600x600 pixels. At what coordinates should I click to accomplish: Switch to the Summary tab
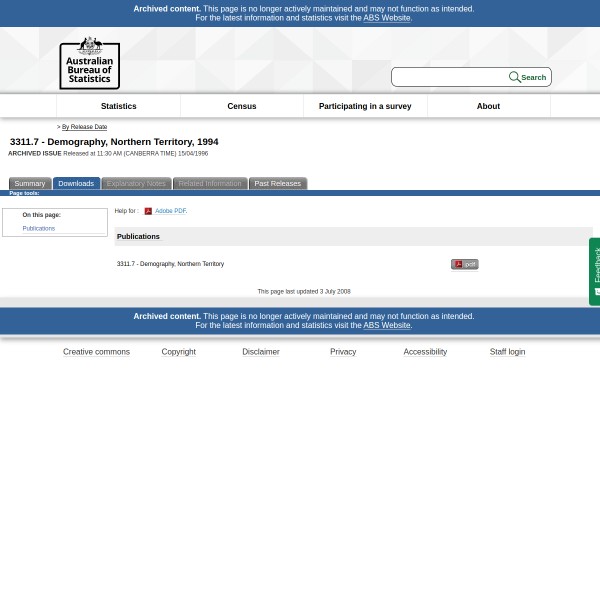click(x=29, y=184)
